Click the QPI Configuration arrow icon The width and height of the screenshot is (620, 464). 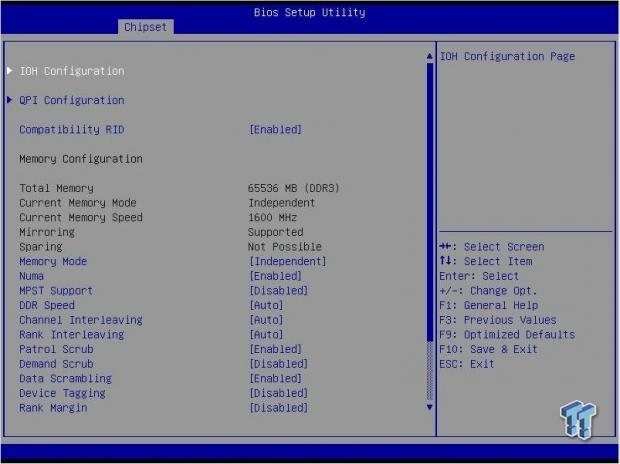click(x=10, y=100)
